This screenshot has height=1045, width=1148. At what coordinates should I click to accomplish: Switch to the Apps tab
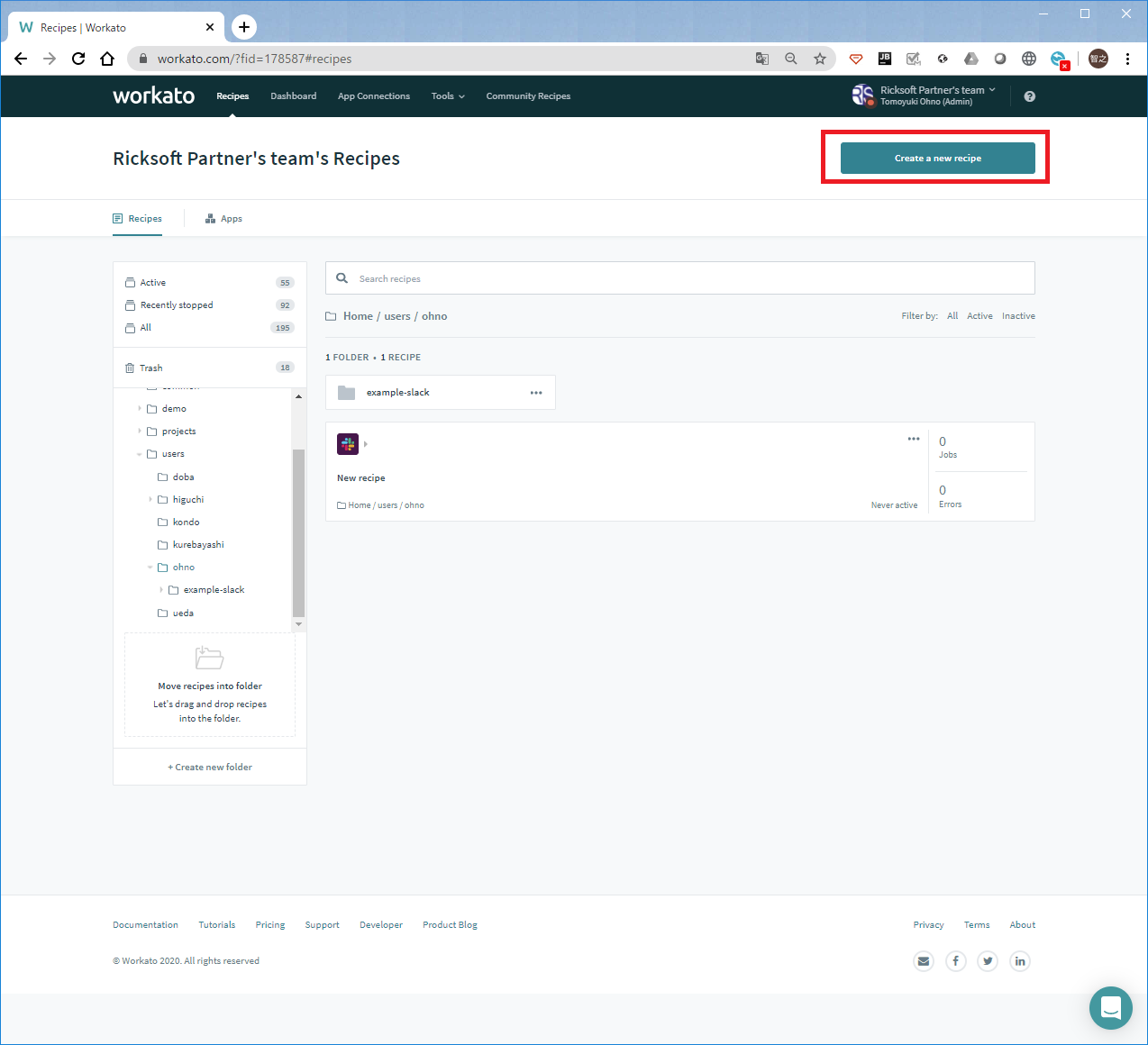(223, 219)
